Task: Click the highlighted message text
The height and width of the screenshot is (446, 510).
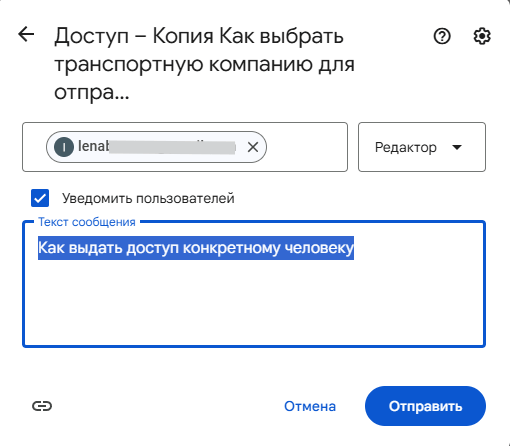Action: coord(196,248)
